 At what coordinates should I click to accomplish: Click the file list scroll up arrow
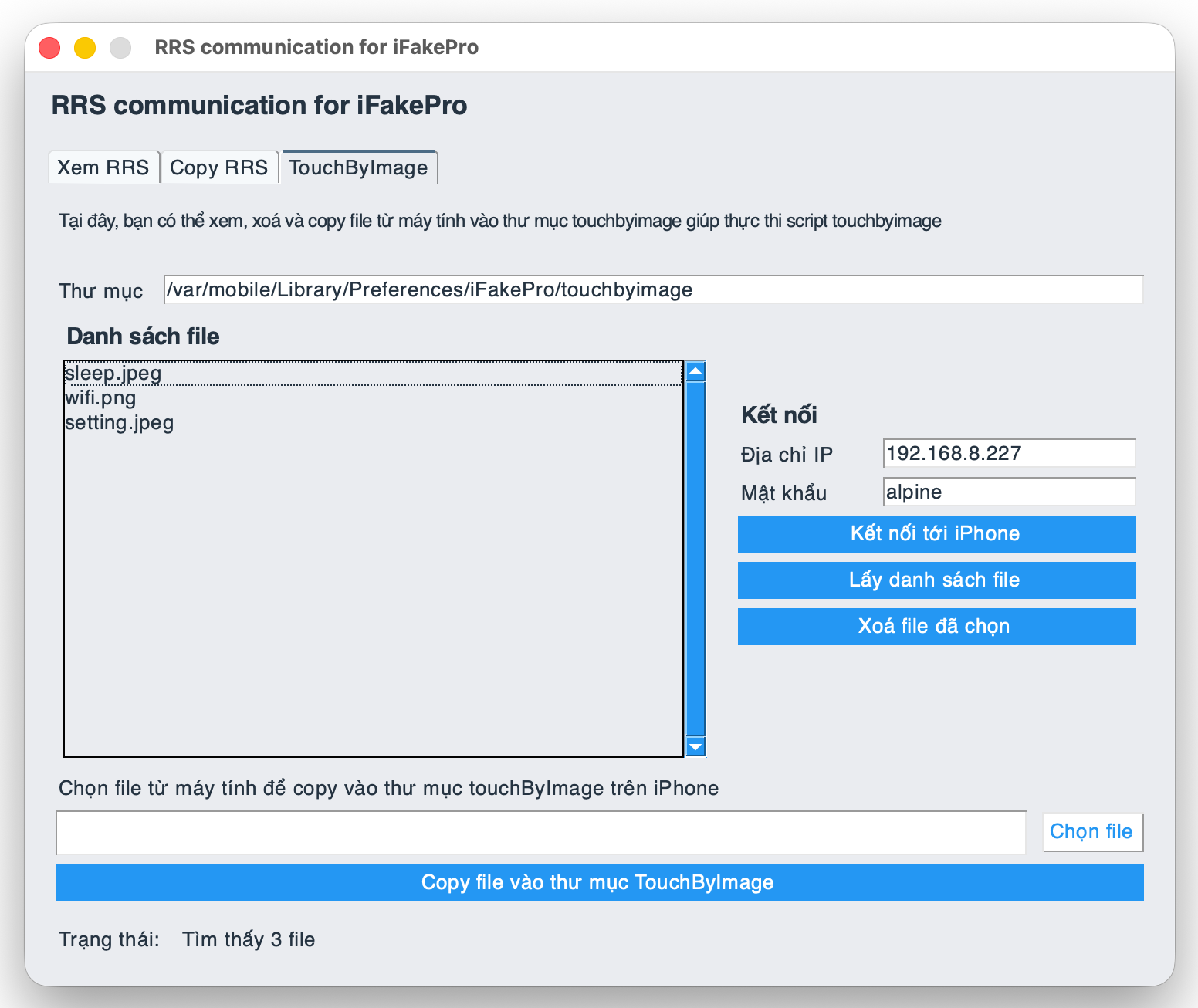click(x=695, y=371)
